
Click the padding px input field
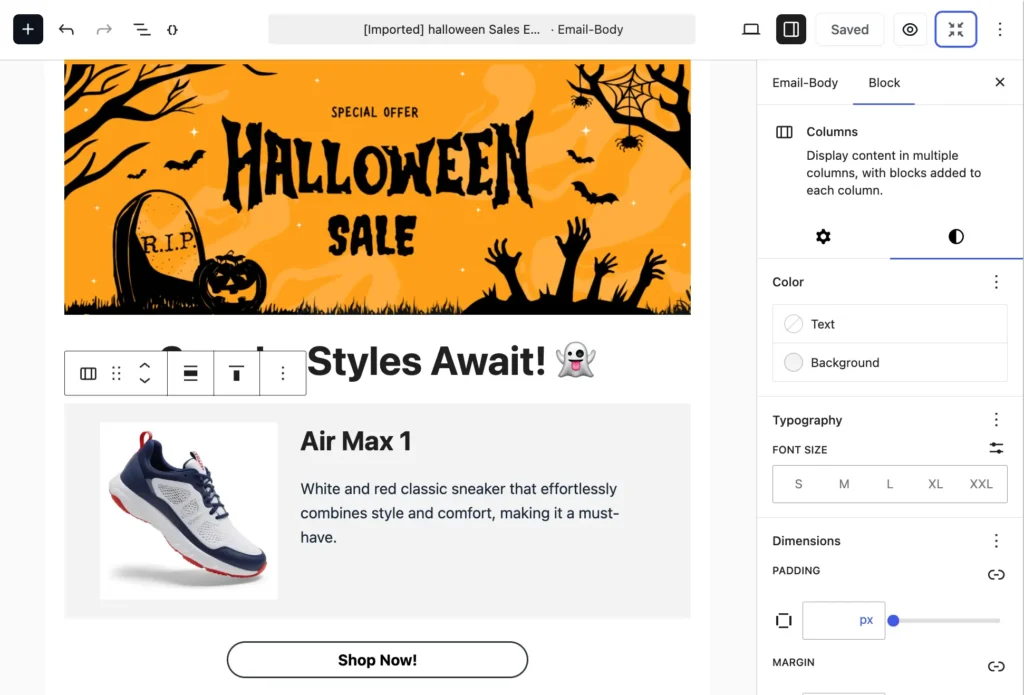coord(843,620)
